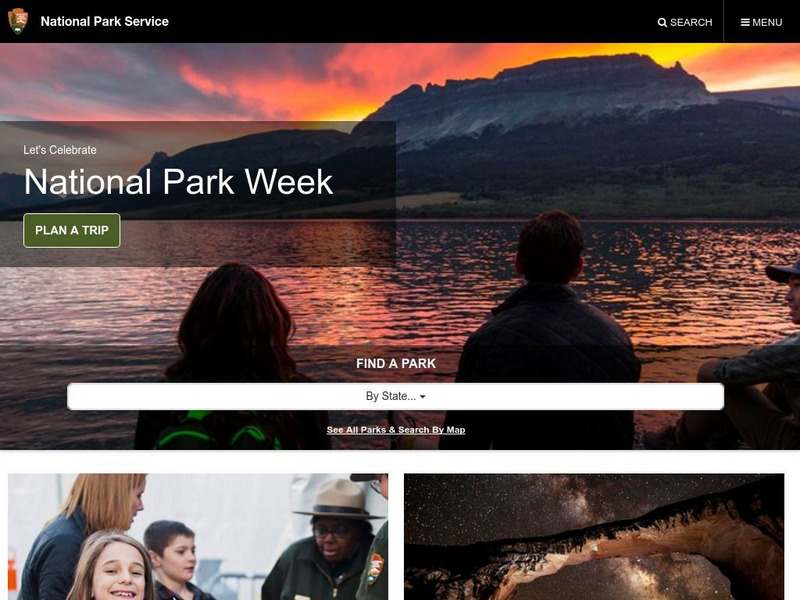This screenshot has height=600, width=800.
Task: Open the hamburger menu icon
Action: (745, 22)
